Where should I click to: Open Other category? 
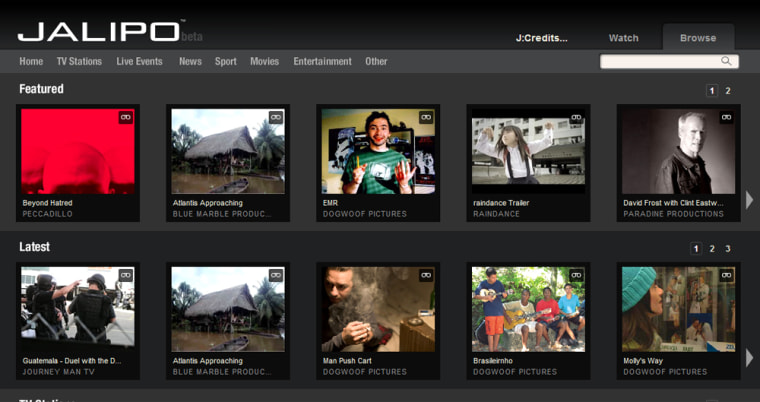[376, 62]
